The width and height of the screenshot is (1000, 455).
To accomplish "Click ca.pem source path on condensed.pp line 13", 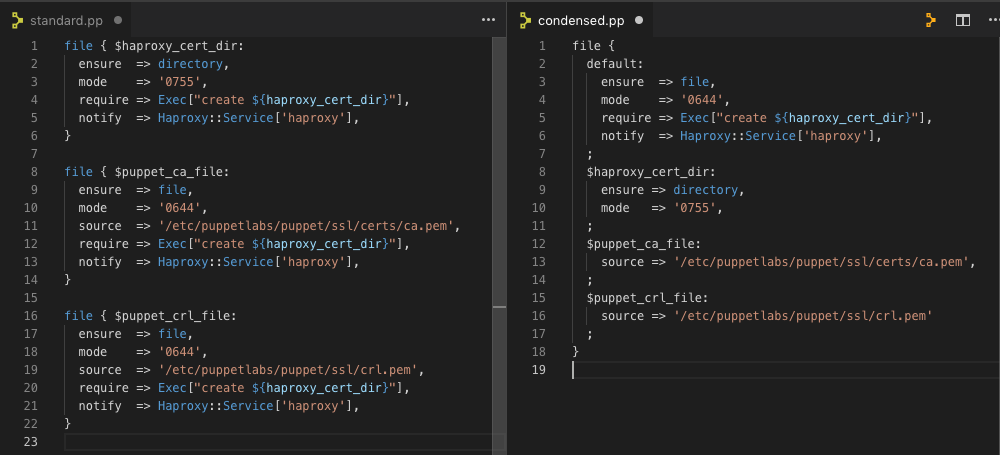I will (821, 262).
